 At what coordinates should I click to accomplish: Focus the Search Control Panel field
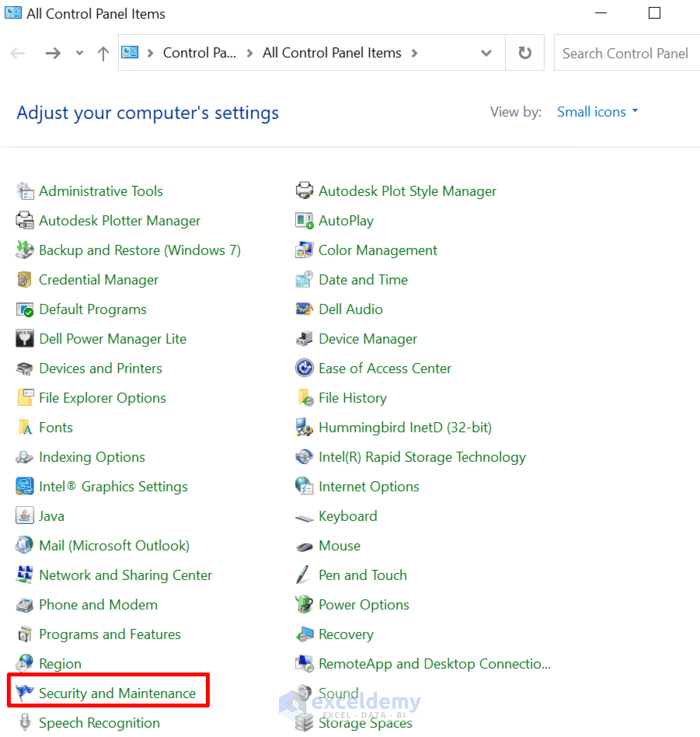(x=627, y=53)
